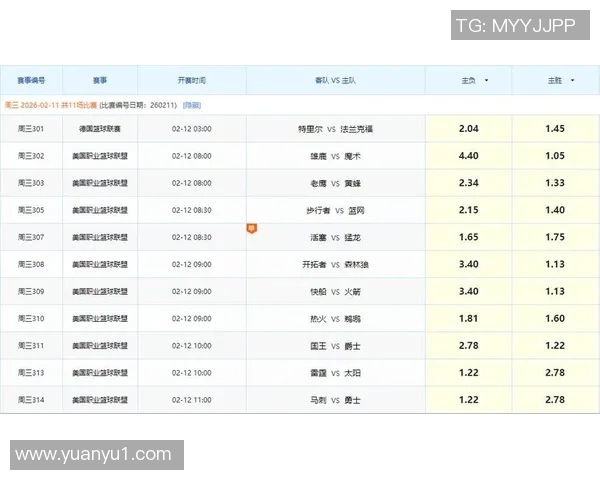Click the 火箭 team name in row 周三309
Screen dimensions: 600x480
coord(351,291)
